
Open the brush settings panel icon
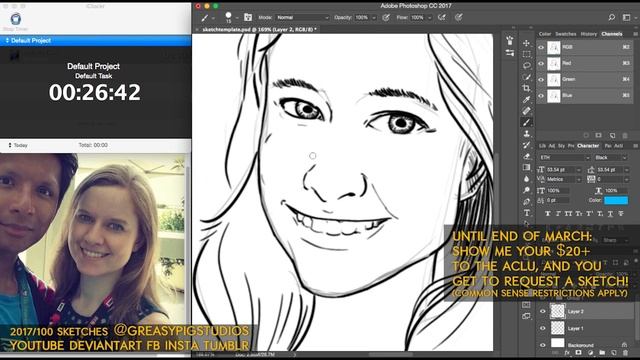510,41
